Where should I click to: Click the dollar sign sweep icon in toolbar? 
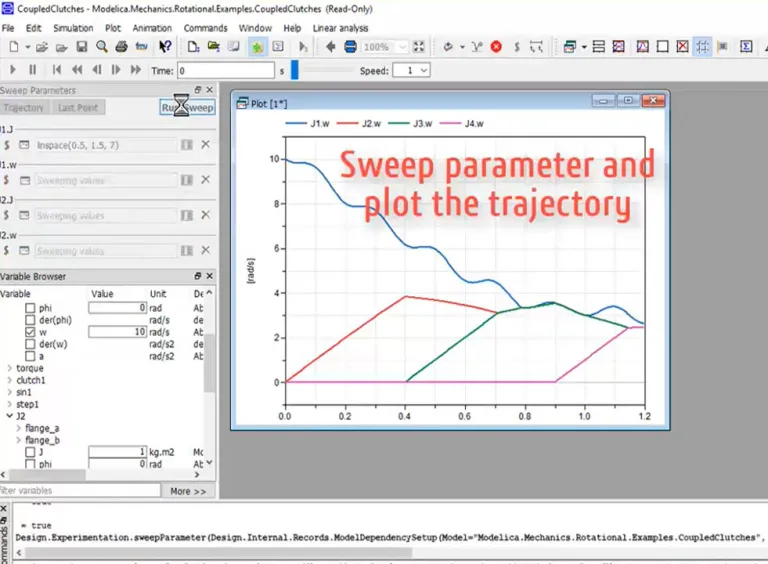point(517,47)
